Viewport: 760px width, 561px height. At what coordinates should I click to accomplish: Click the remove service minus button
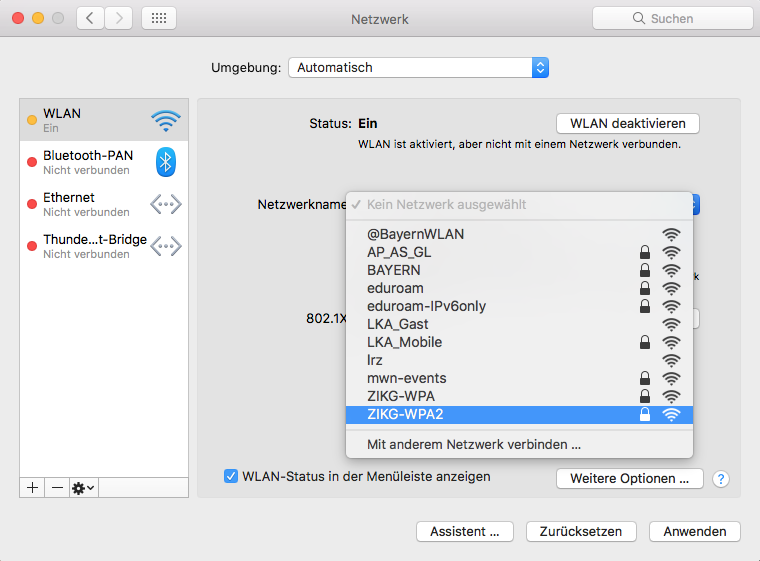point(57,487)
